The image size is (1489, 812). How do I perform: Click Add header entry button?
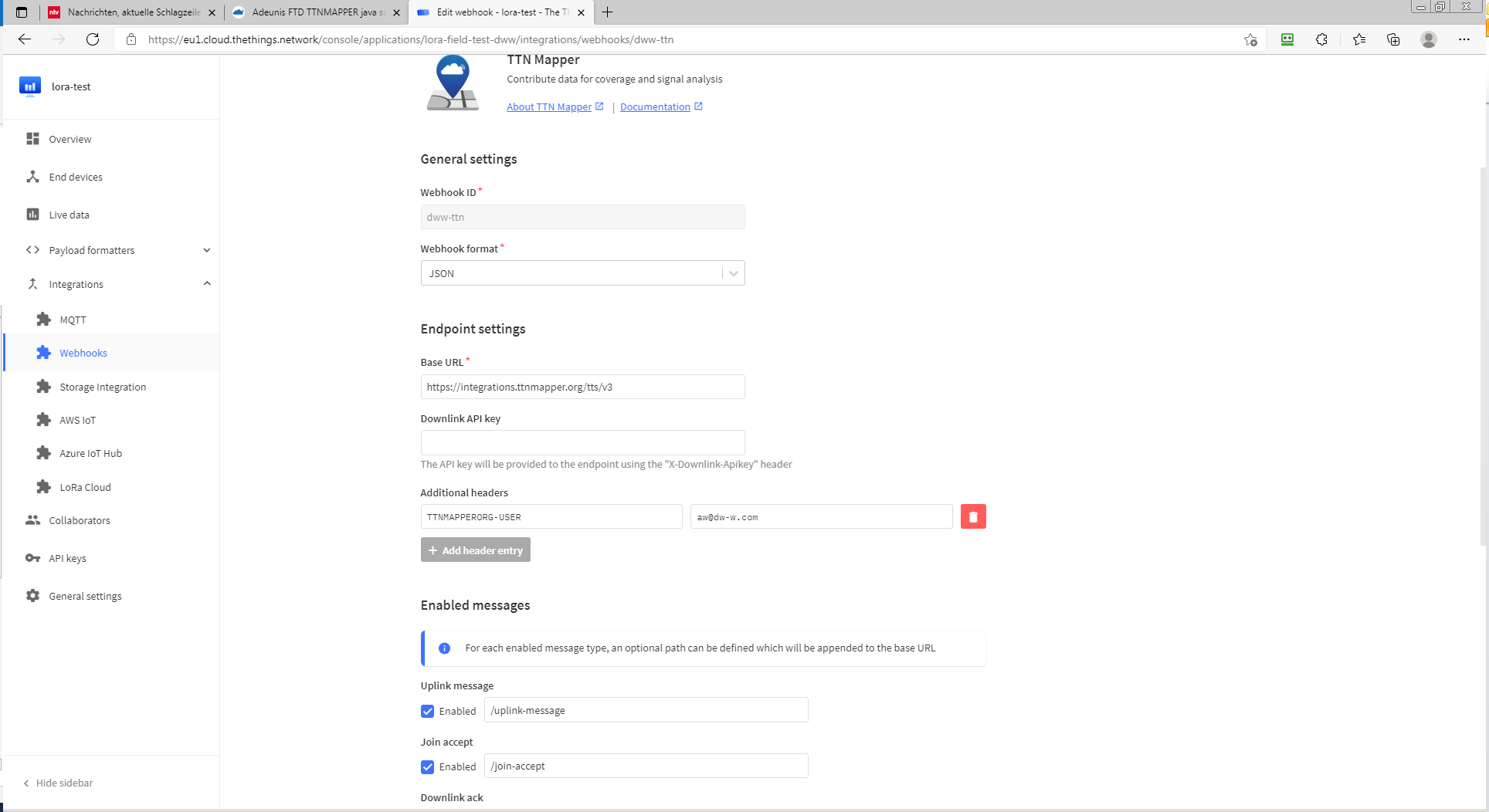pos(476,550)
